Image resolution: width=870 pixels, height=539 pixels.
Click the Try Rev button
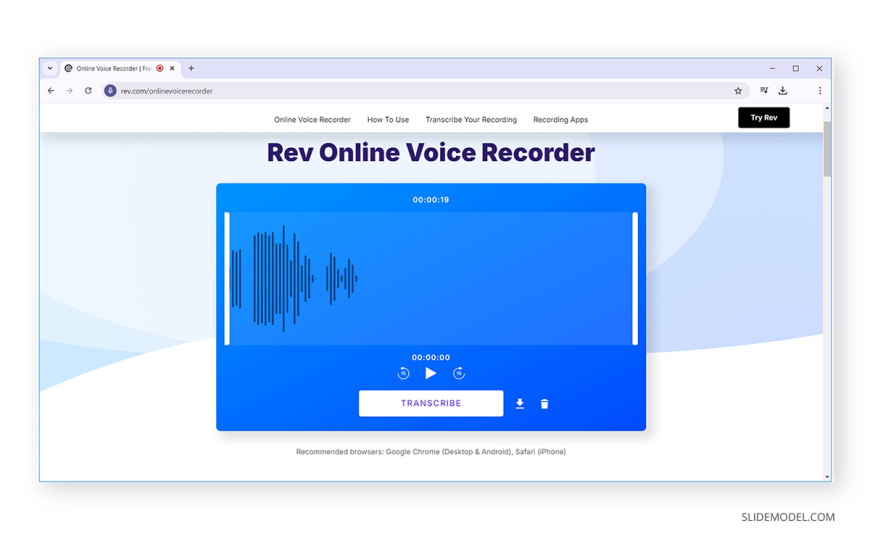[763, 118]
